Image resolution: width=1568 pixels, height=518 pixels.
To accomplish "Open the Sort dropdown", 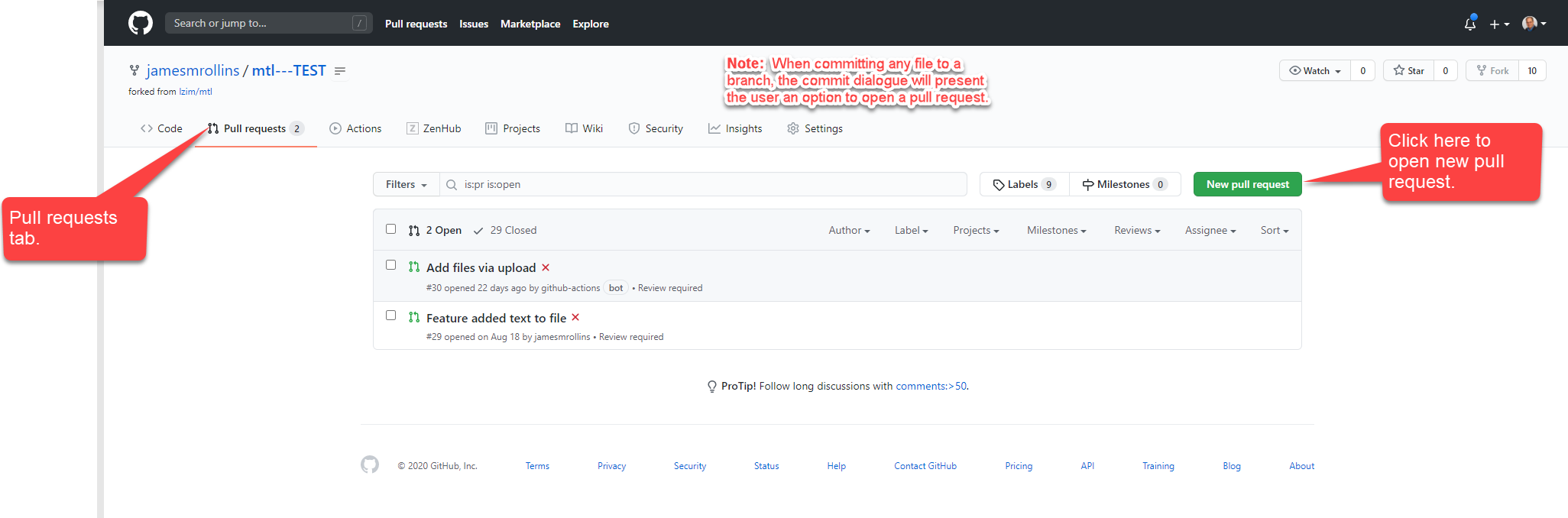I will tap(1275, 230).
